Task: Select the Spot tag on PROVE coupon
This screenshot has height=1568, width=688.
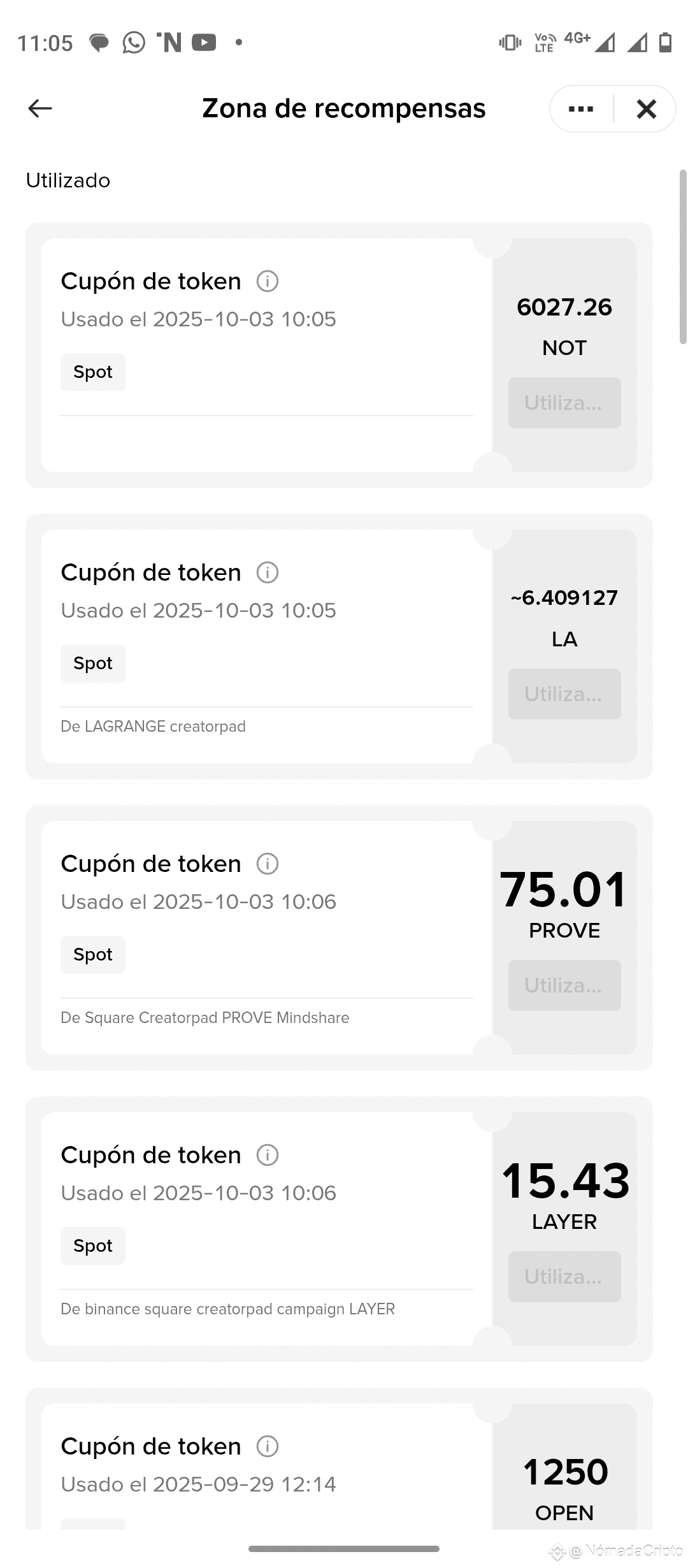Action: [93, 955]
